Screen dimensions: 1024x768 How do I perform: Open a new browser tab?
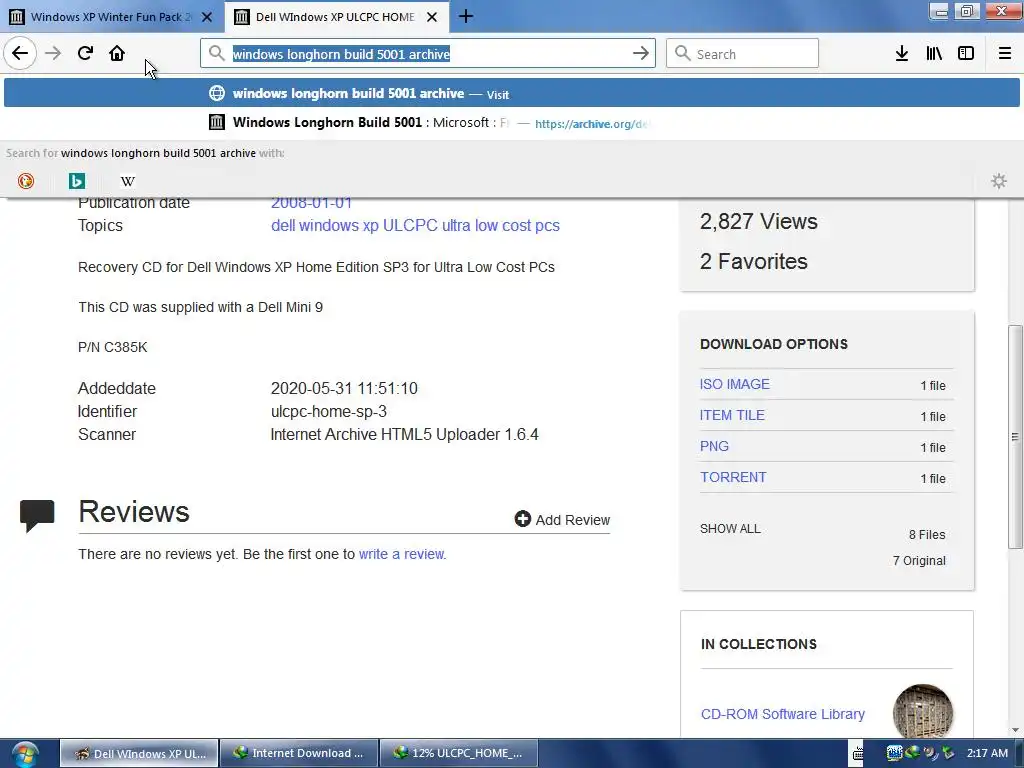tap(466, 16)
